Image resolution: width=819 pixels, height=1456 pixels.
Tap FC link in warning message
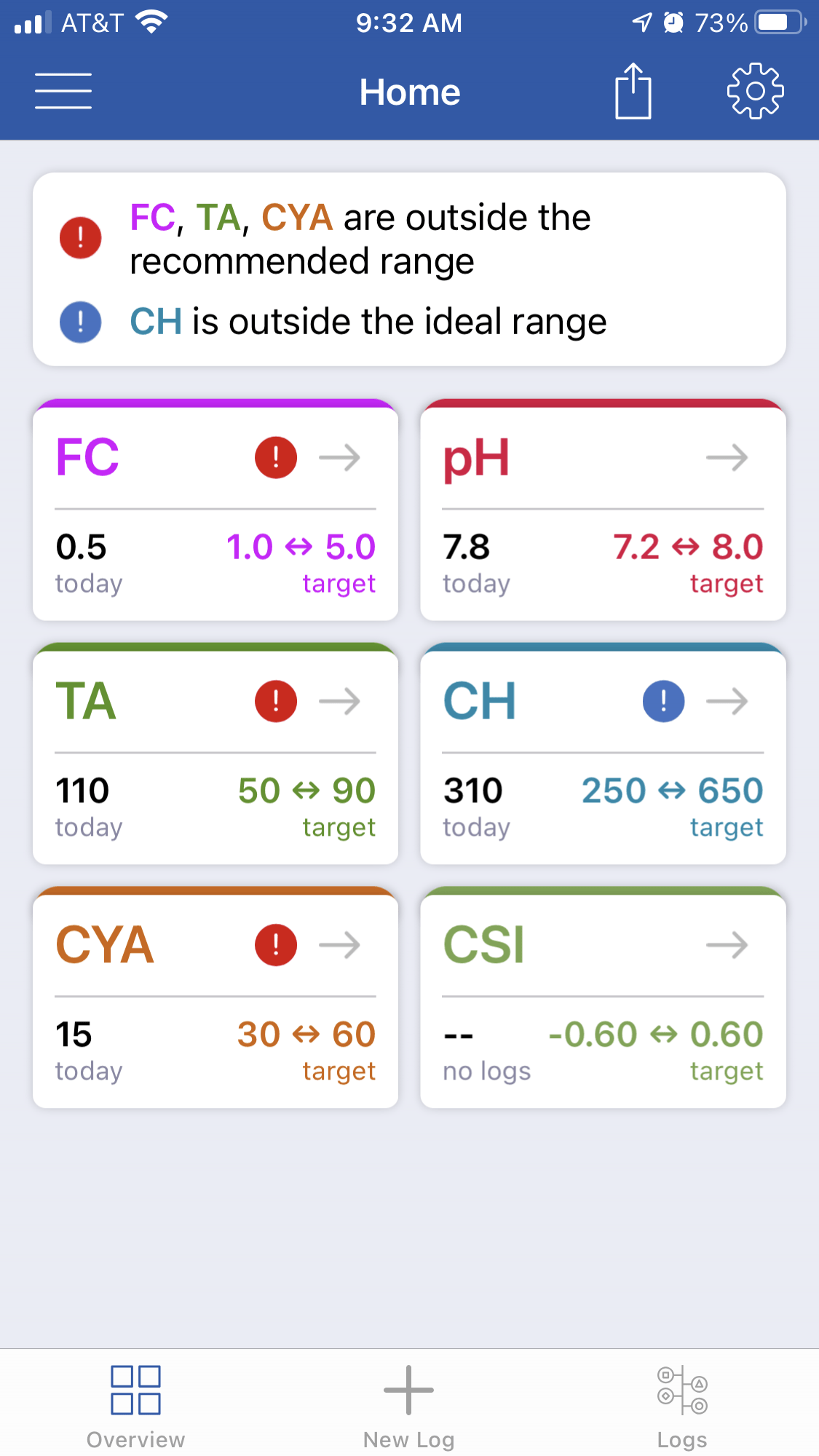click(x=152, y=218)
